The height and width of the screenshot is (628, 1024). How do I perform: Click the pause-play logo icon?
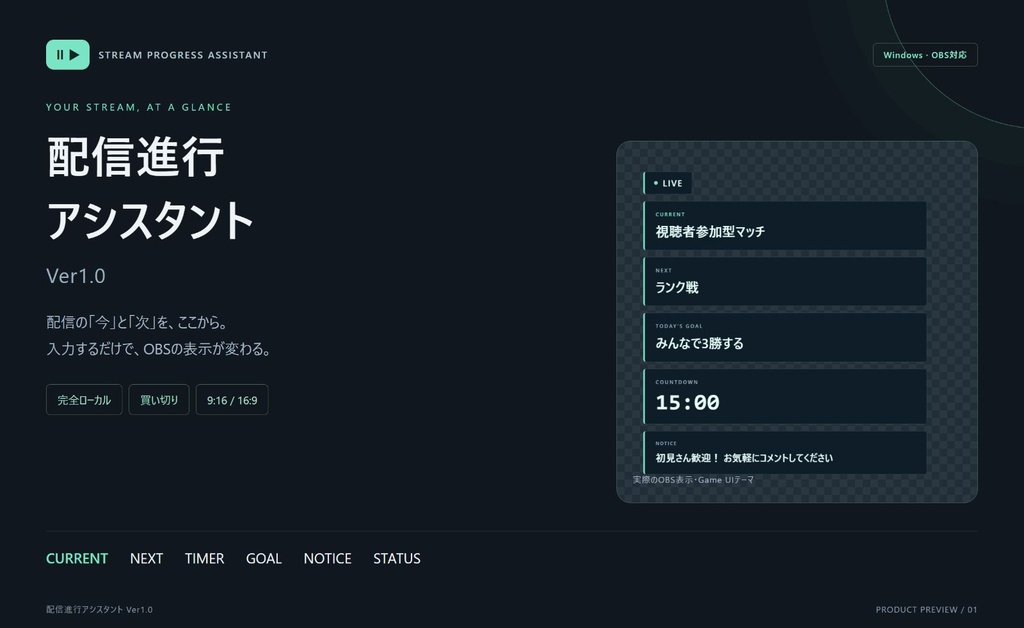(68, 55)
